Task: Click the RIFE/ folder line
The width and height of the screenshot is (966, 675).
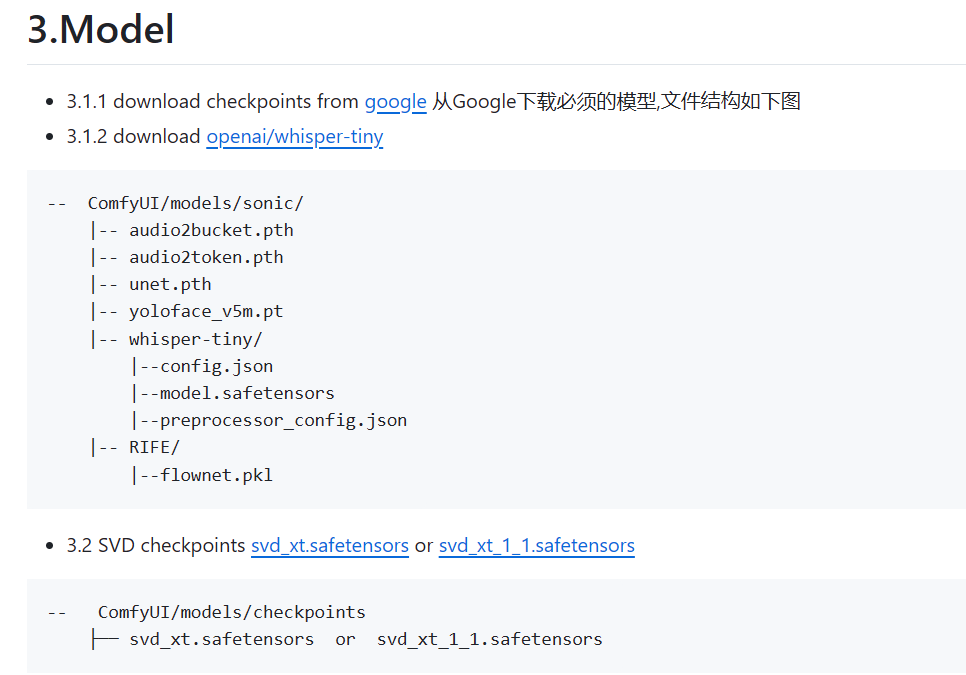Action: (x=154, y=447)
